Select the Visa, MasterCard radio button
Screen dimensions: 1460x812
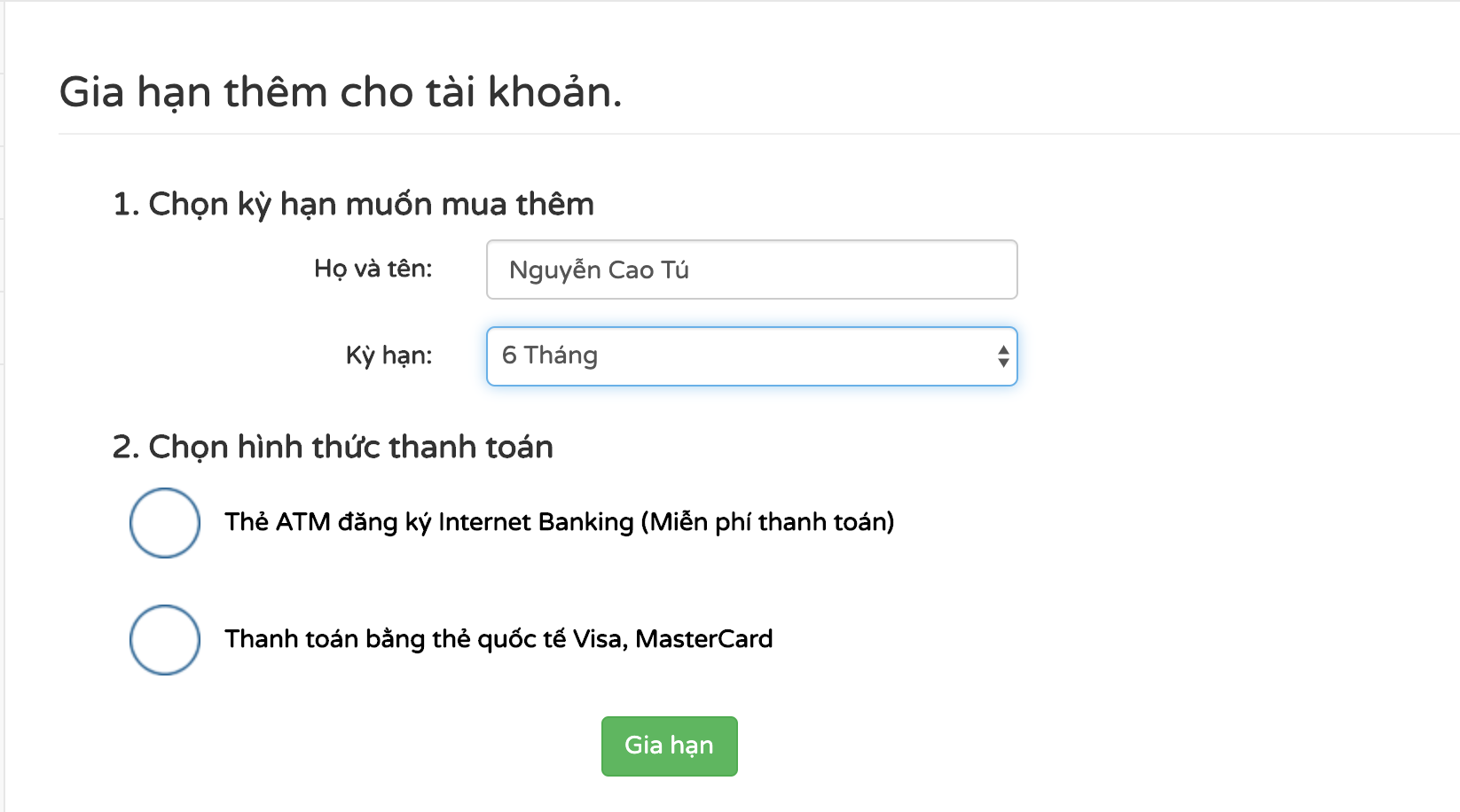[x=165, y=640]
